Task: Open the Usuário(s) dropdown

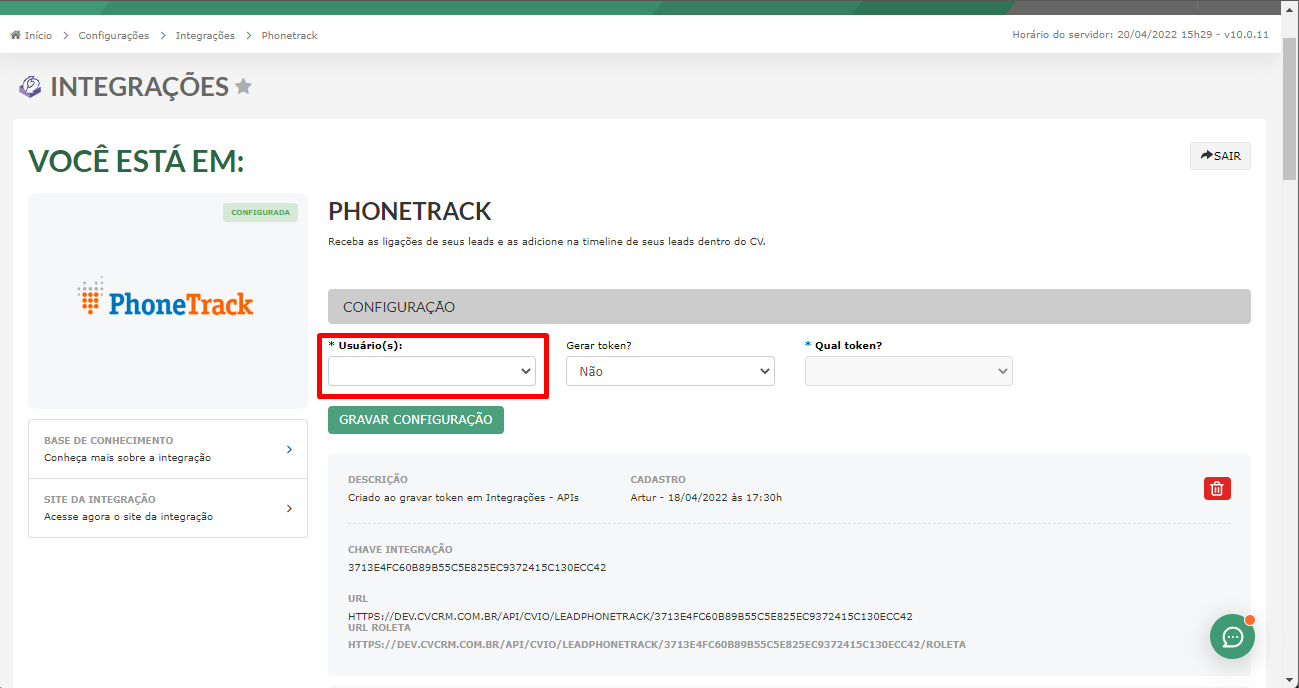Action: click(x=432, y=371)
